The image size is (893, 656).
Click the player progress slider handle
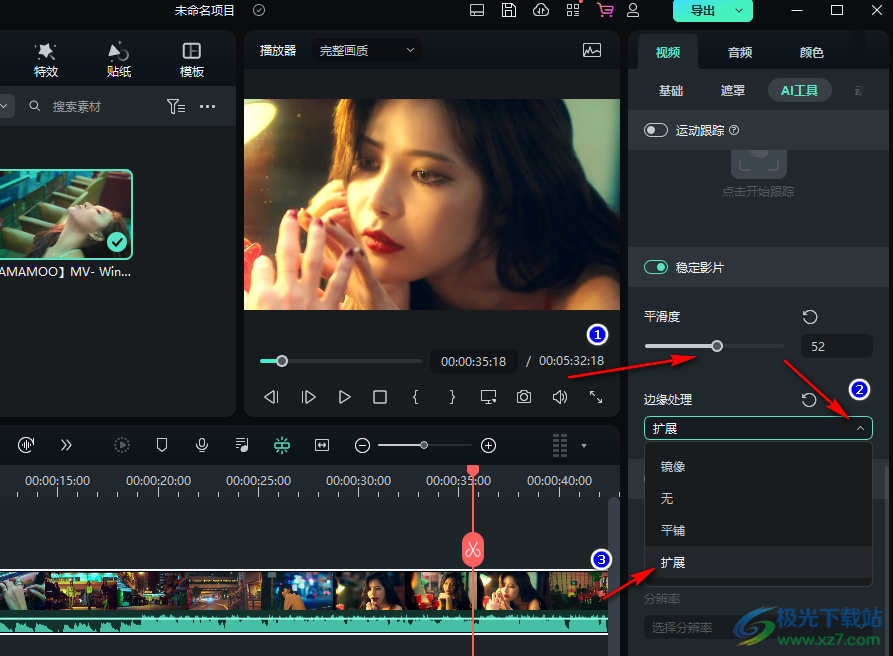pos(282,361)
